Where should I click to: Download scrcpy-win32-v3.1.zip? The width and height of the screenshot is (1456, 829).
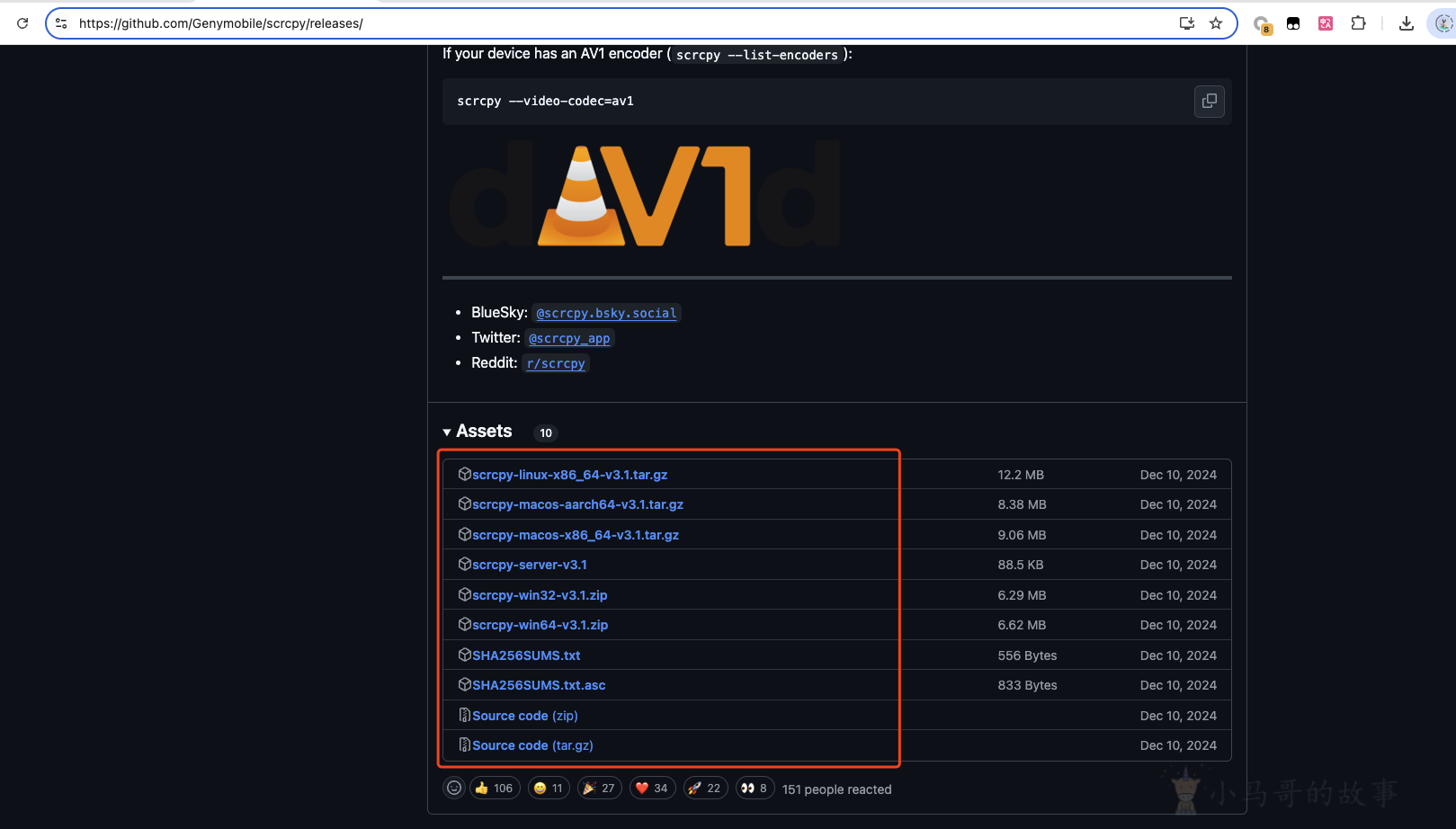(x=540, y=595)
